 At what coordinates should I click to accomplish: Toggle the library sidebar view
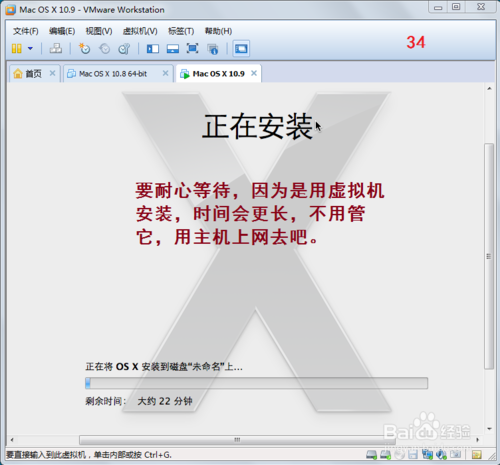[153, 49]
